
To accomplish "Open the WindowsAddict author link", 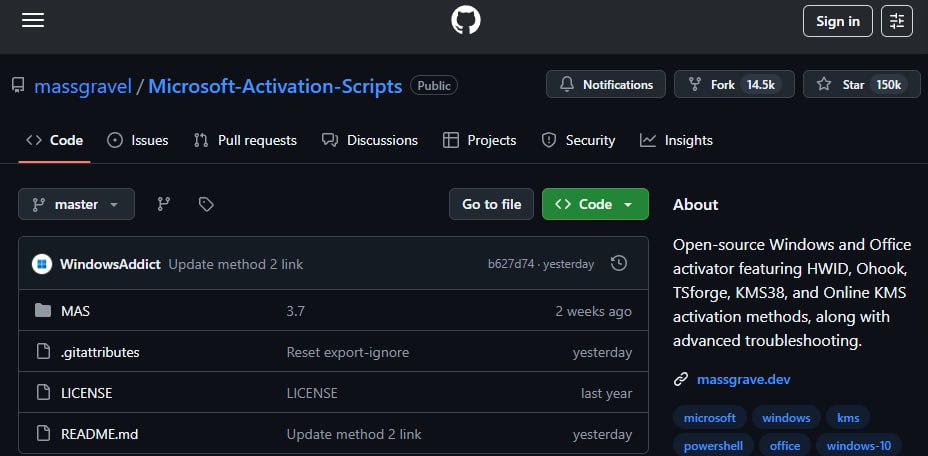I will [x=110, y=264].
